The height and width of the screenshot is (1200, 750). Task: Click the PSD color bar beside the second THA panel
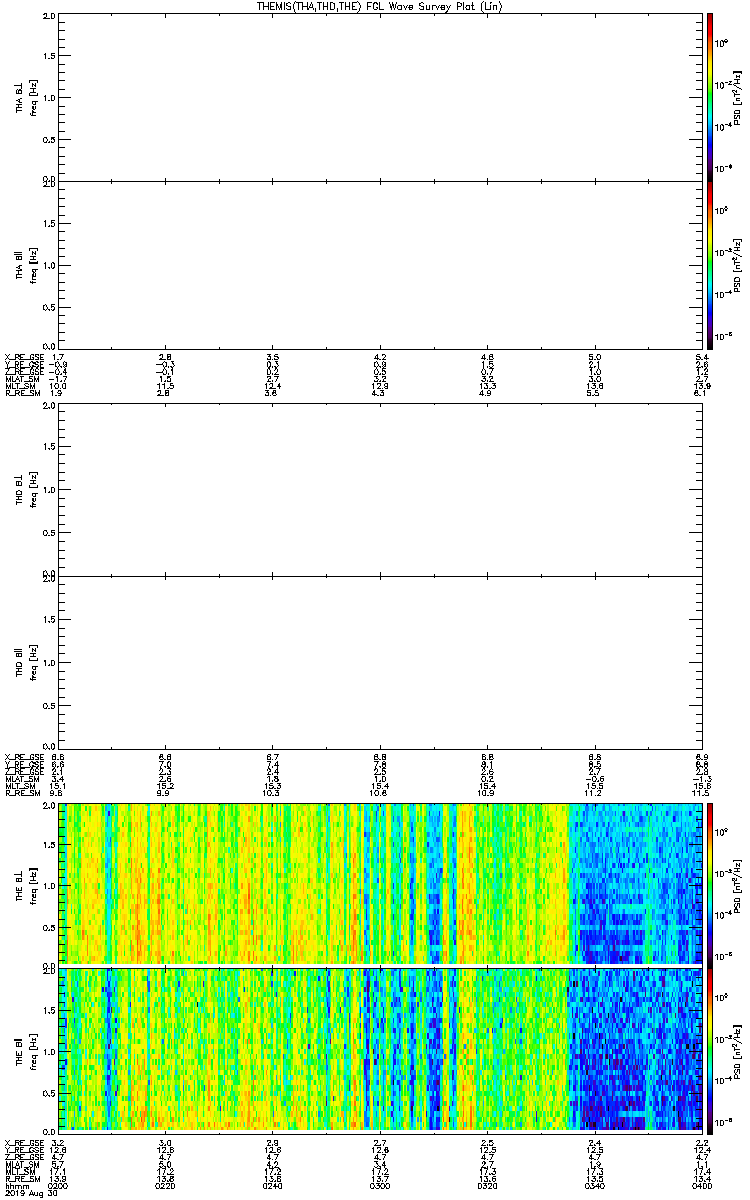pyautogui.click(x=709, y=266)
